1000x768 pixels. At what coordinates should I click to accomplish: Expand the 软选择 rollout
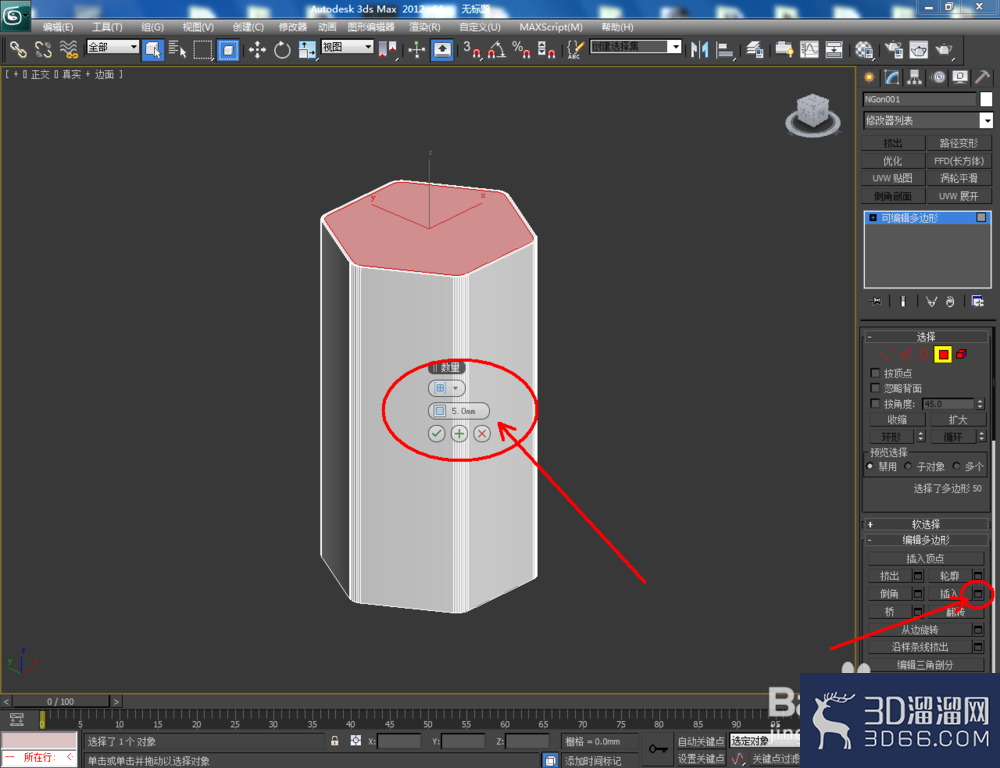coord(926,524)
